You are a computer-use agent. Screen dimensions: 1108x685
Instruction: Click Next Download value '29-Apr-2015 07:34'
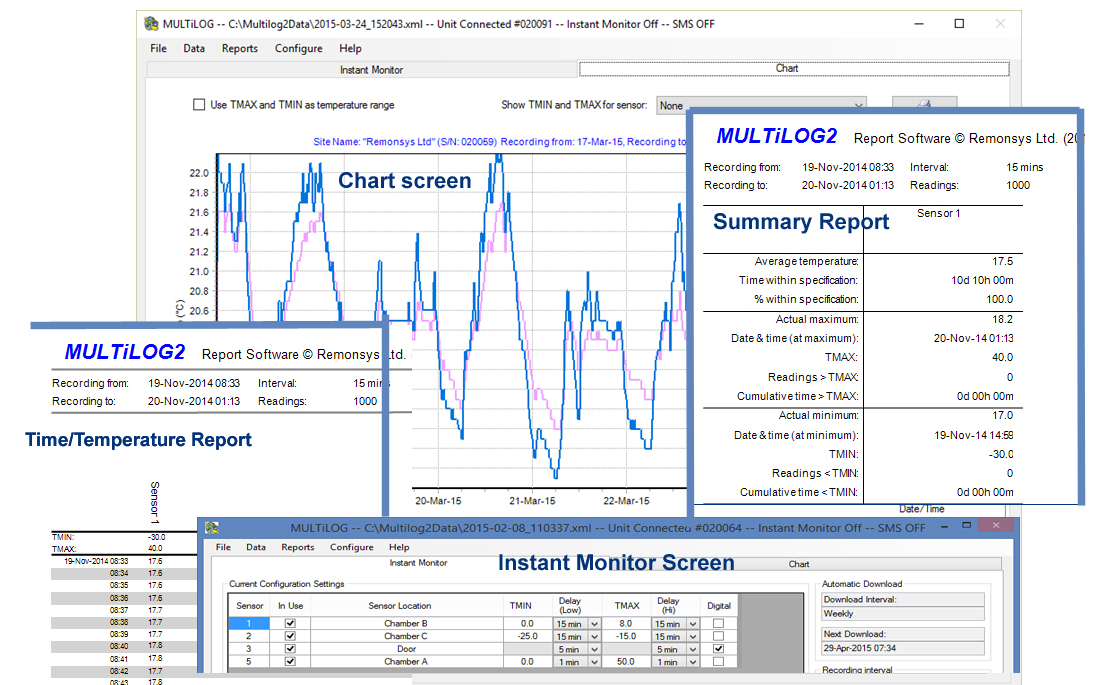click(903, 648)
